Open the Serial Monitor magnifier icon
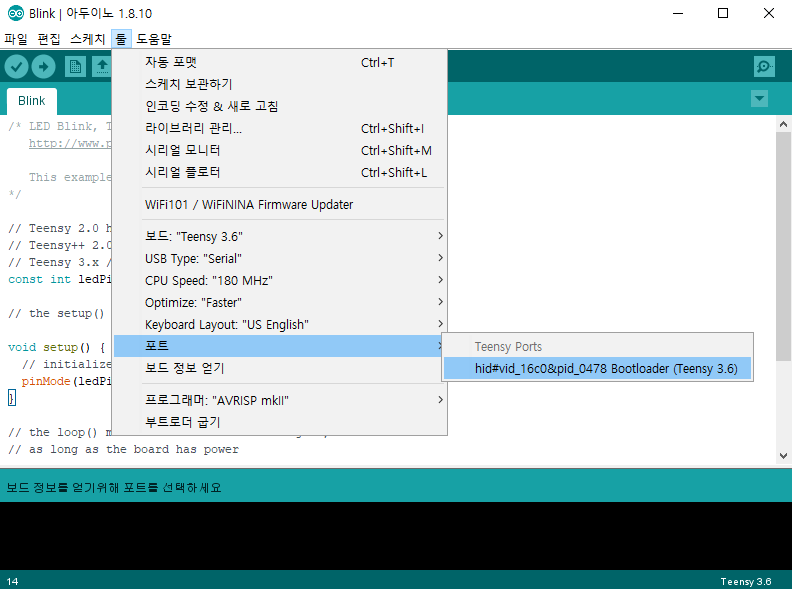792x589 pixels. pyautogui.click(x=764, y=67)
